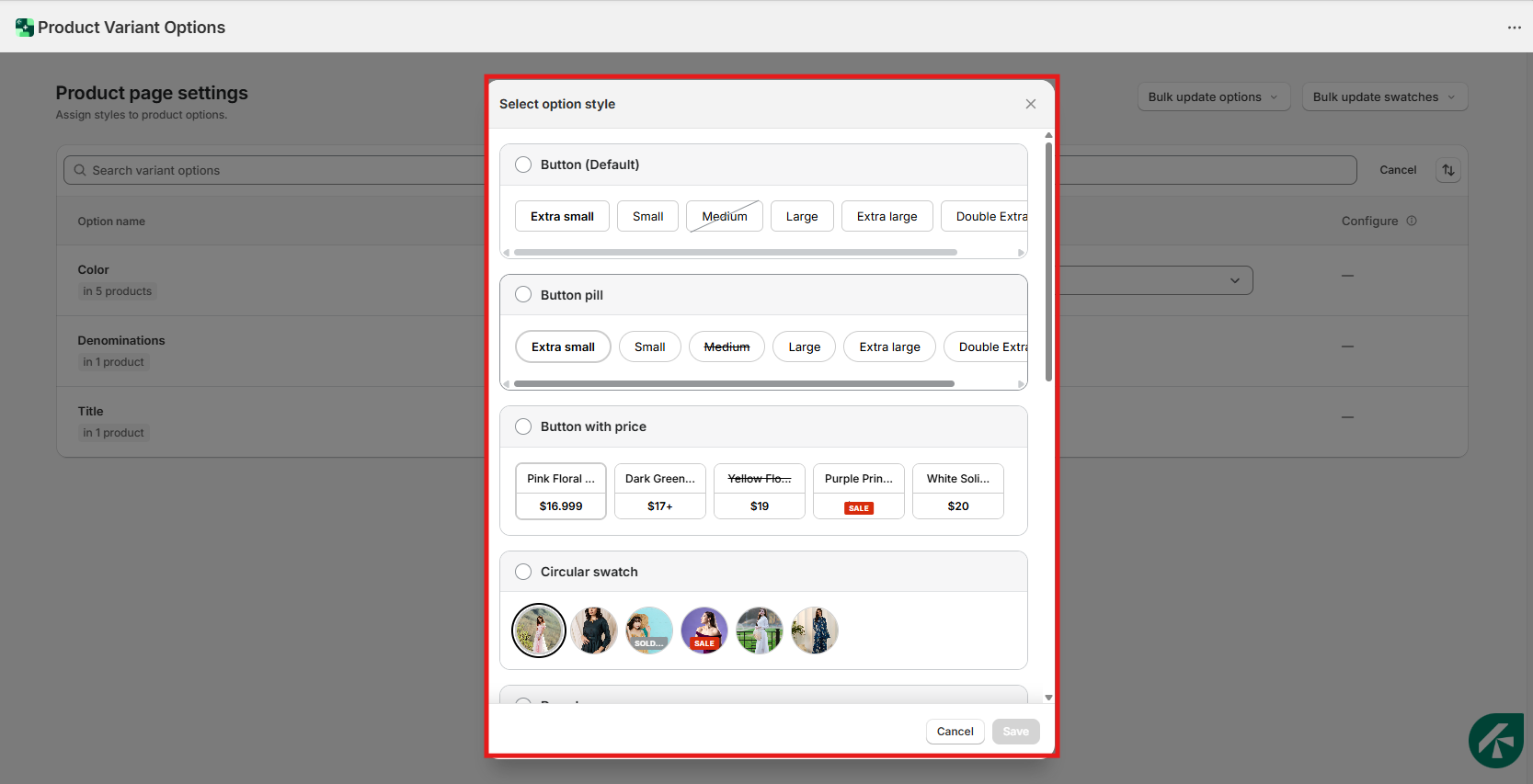Screen dimensions: 1533x784
Task: Expand the Bulk update swatches dropdown
Action: pyautogui.click(x=1384, y=97)
